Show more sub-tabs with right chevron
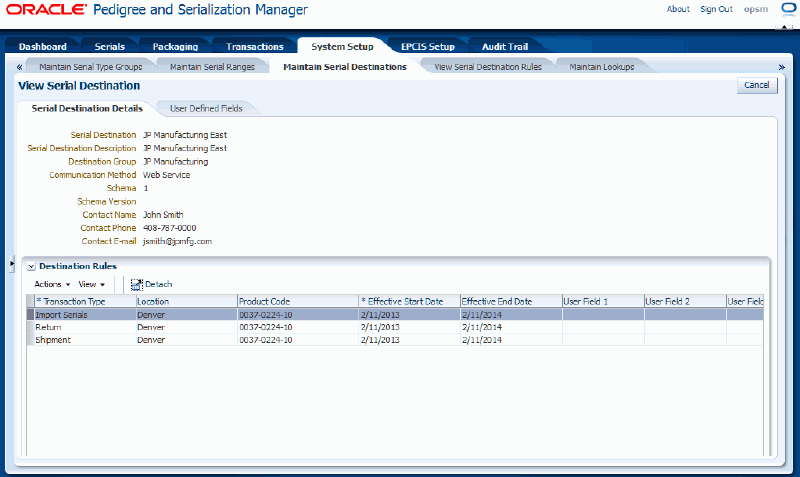Screen dimensions: 800x477 781,67
